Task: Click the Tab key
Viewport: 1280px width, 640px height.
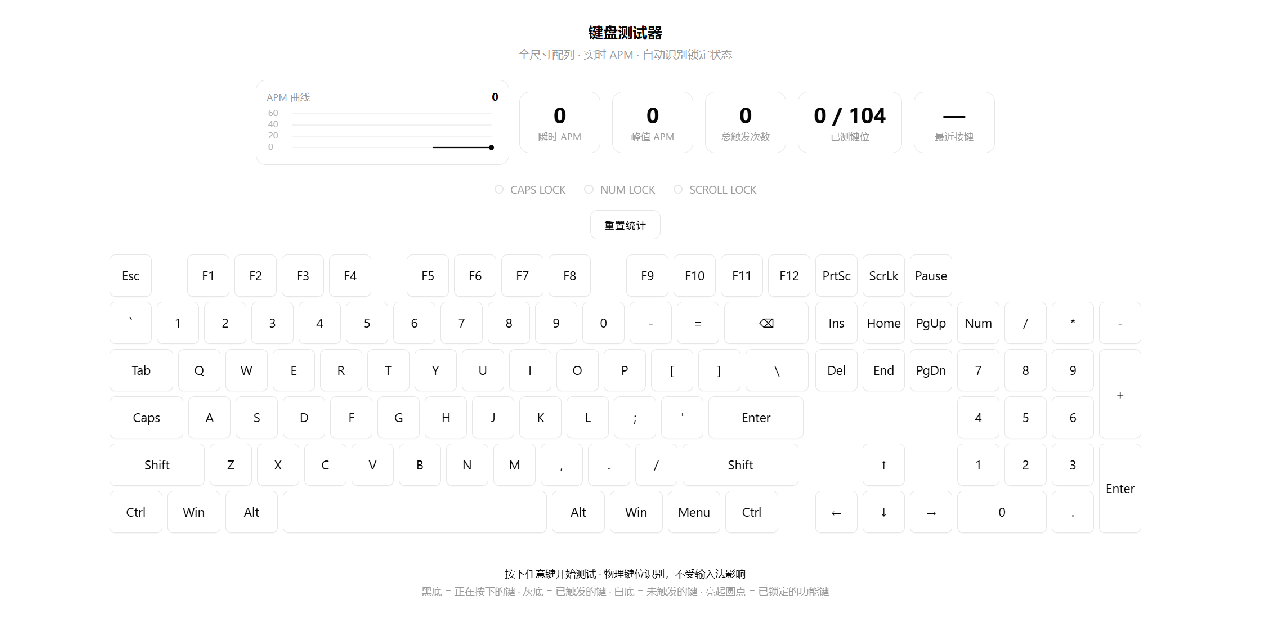Action: (141, 370)
